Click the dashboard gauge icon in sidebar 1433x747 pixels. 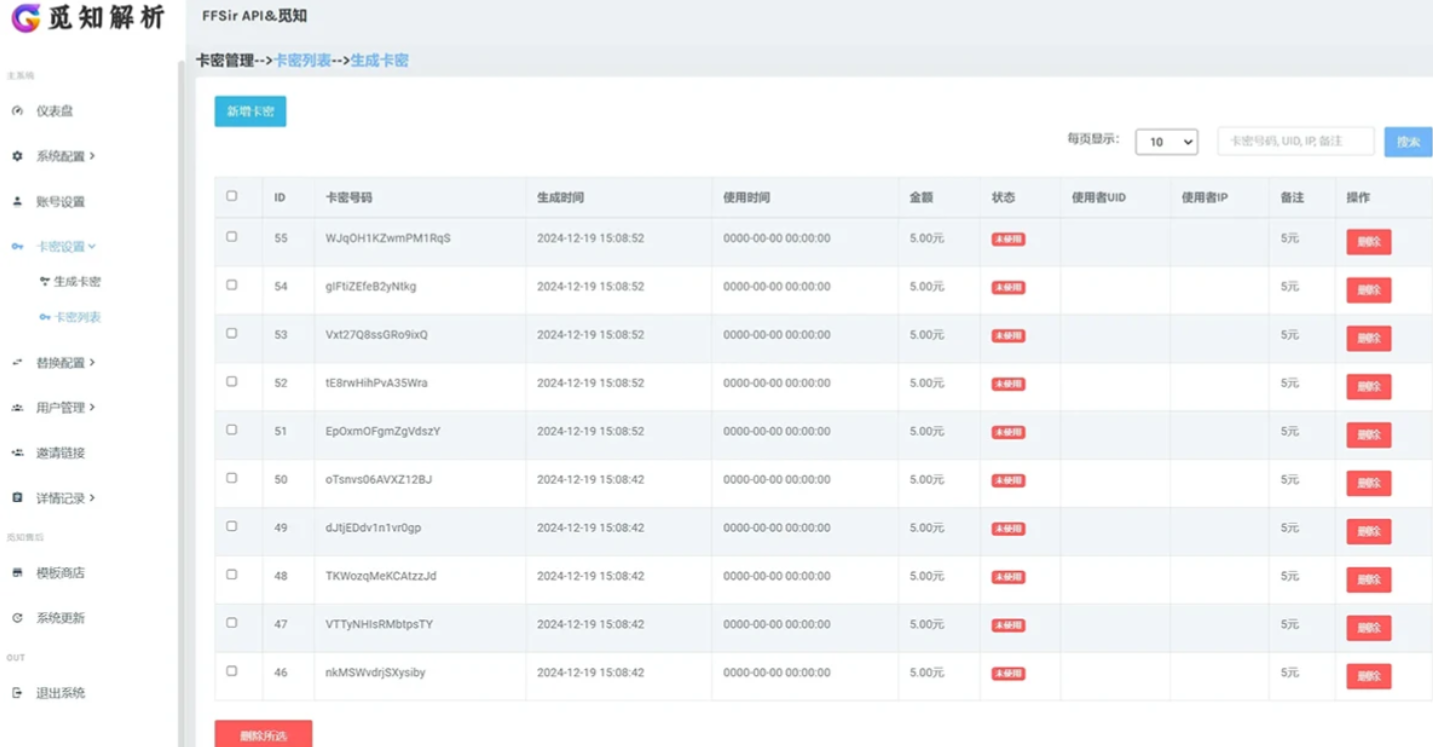click(17, 111)
